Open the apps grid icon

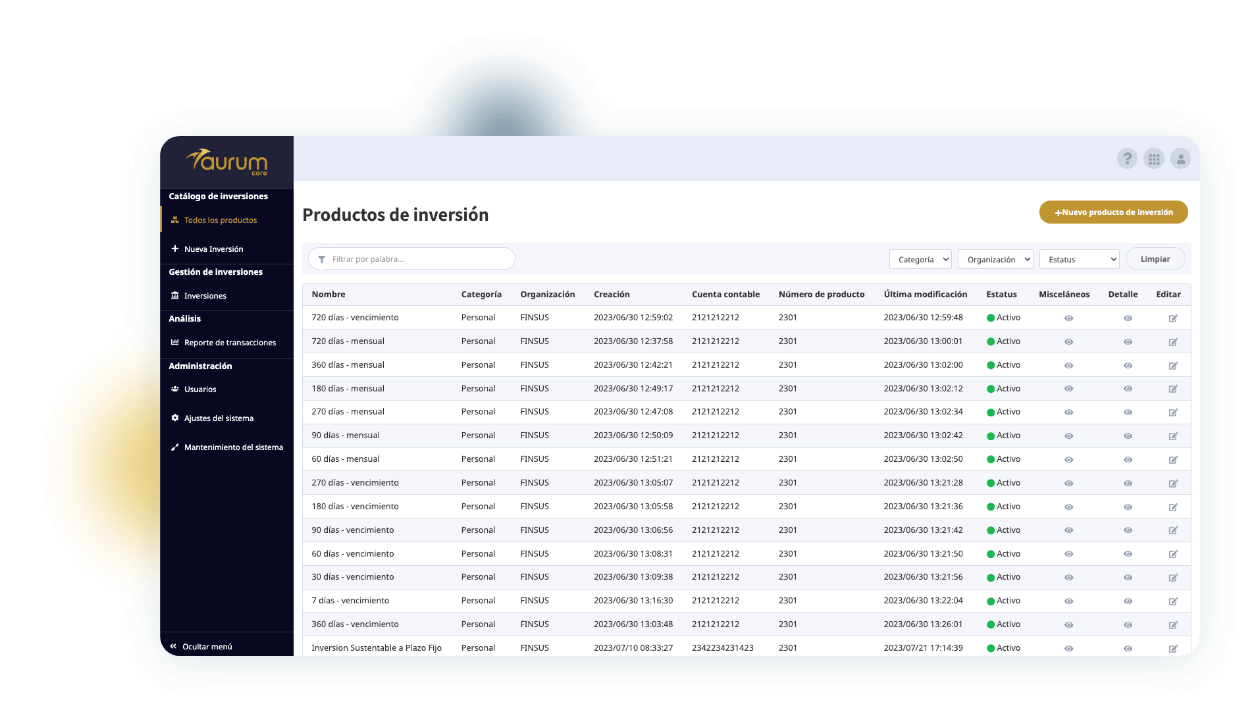[1154, 159]
